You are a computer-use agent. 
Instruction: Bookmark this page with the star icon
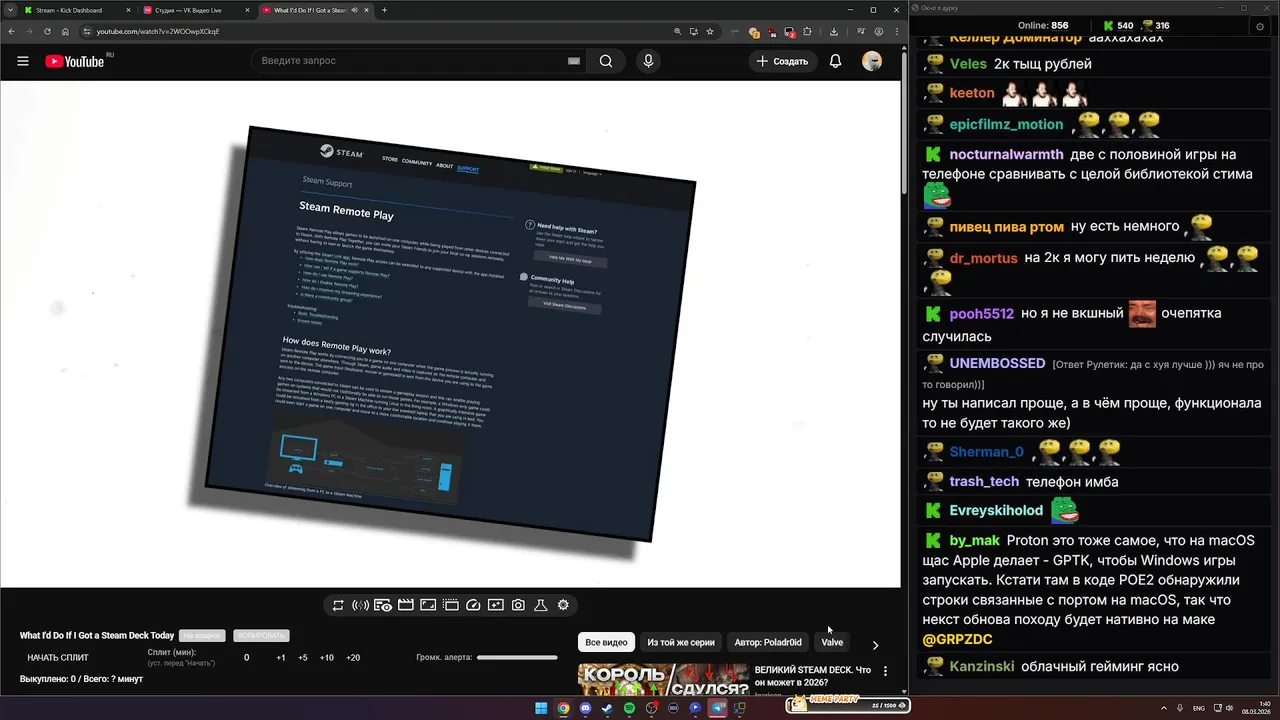click(710, 31)
